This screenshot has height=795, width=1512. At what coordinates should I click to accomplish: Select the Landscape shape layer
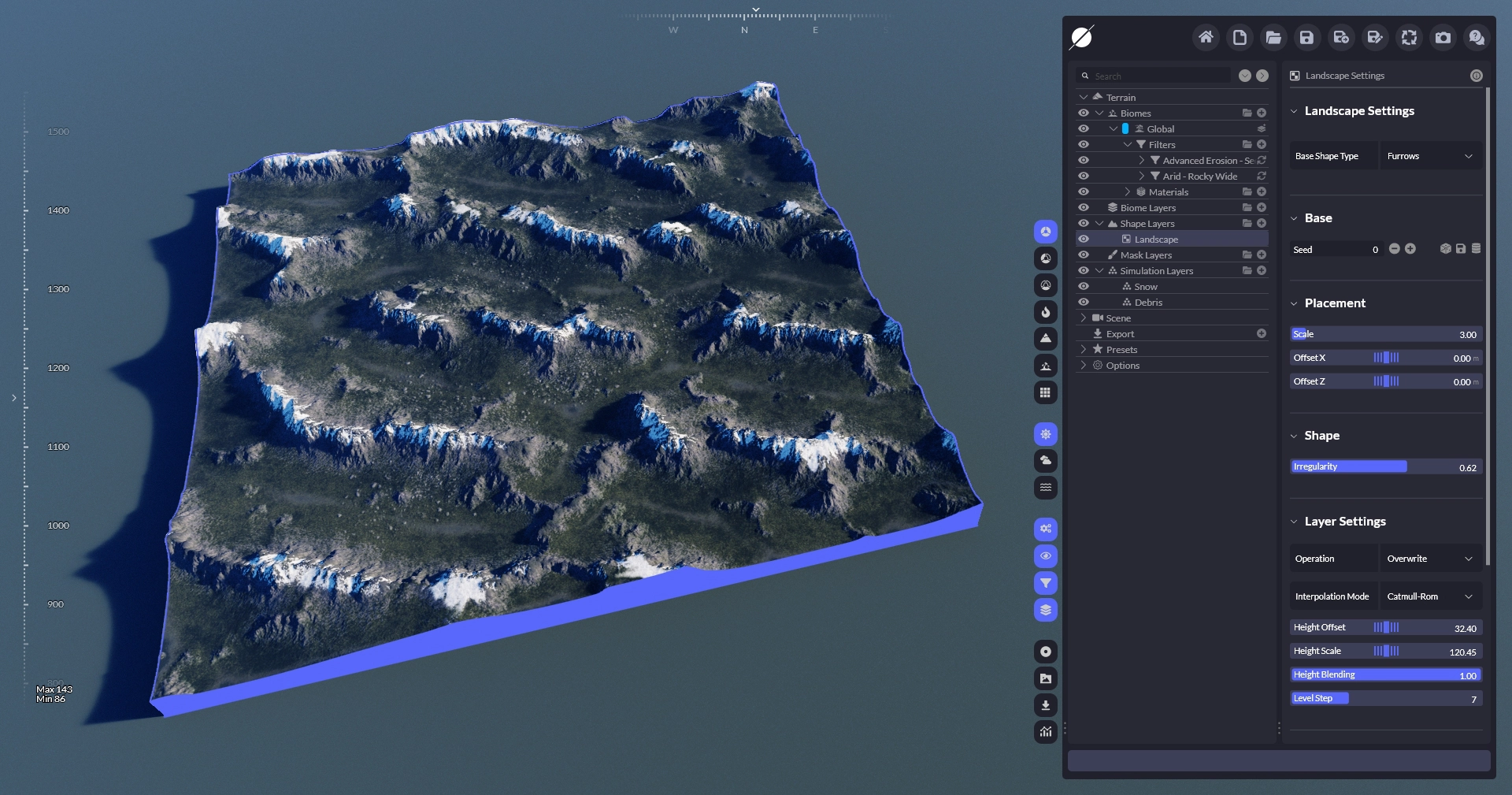click(x=1156, y=240)
